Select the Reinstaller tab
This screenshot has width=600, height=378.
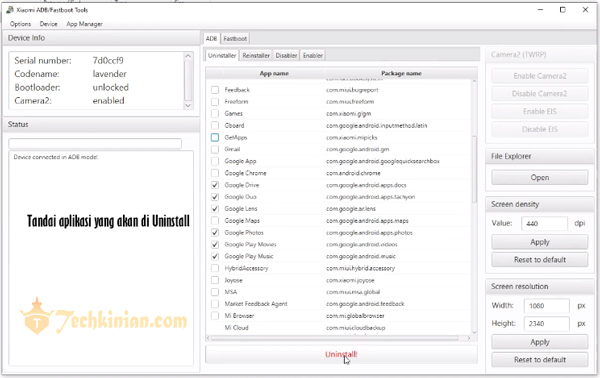[x=256, y=55]
